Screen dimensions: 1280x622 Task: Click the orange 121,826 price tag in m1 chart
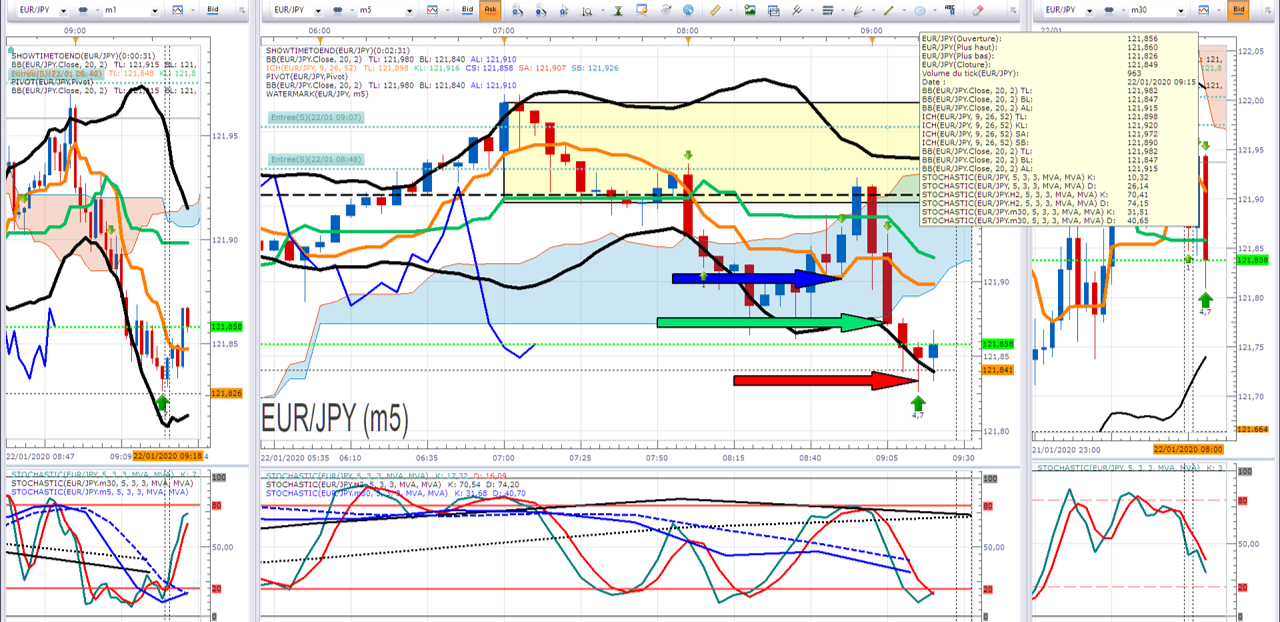coord(227,393)
